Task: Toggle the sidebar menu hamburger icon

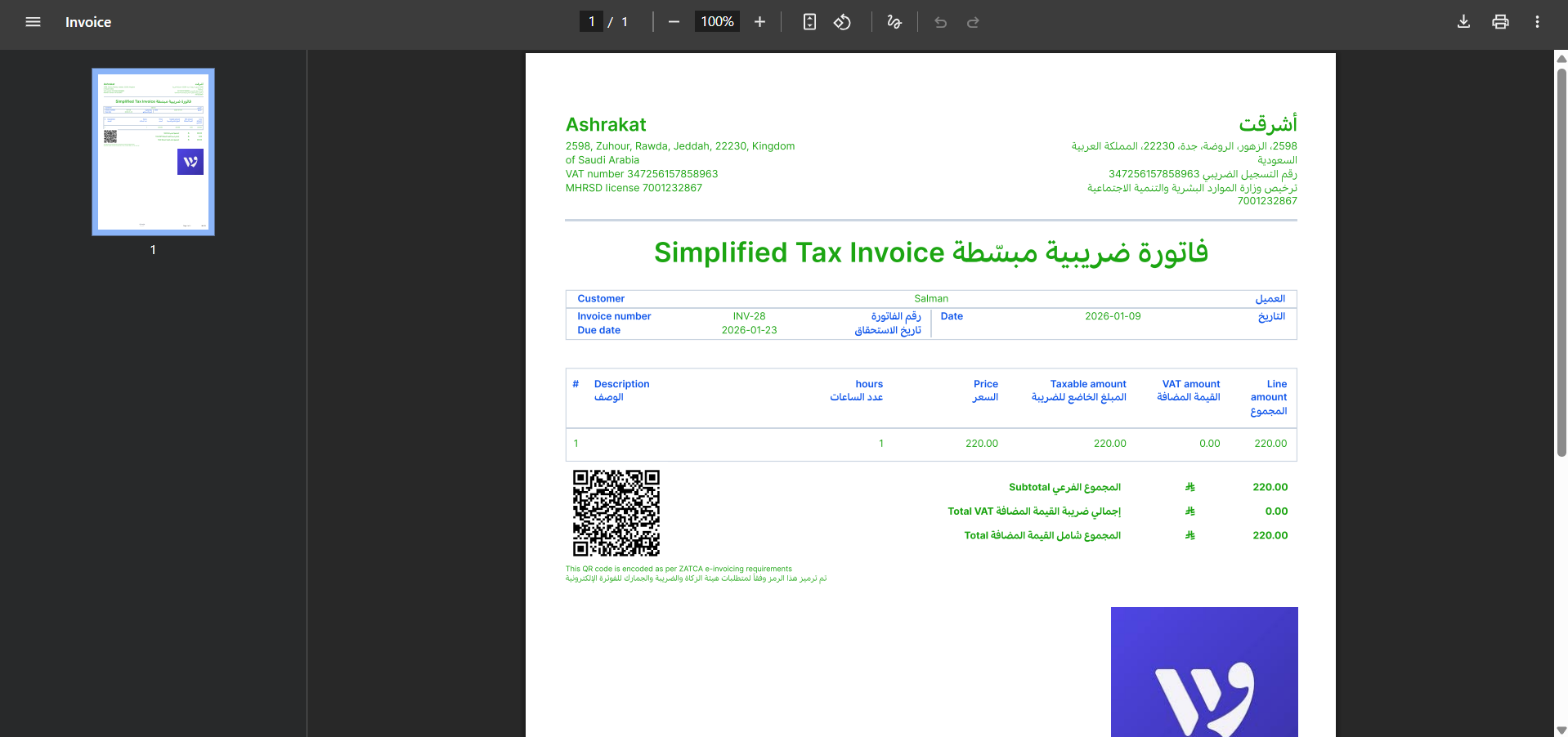Action: pyautogui.click(x=33, y=22)
